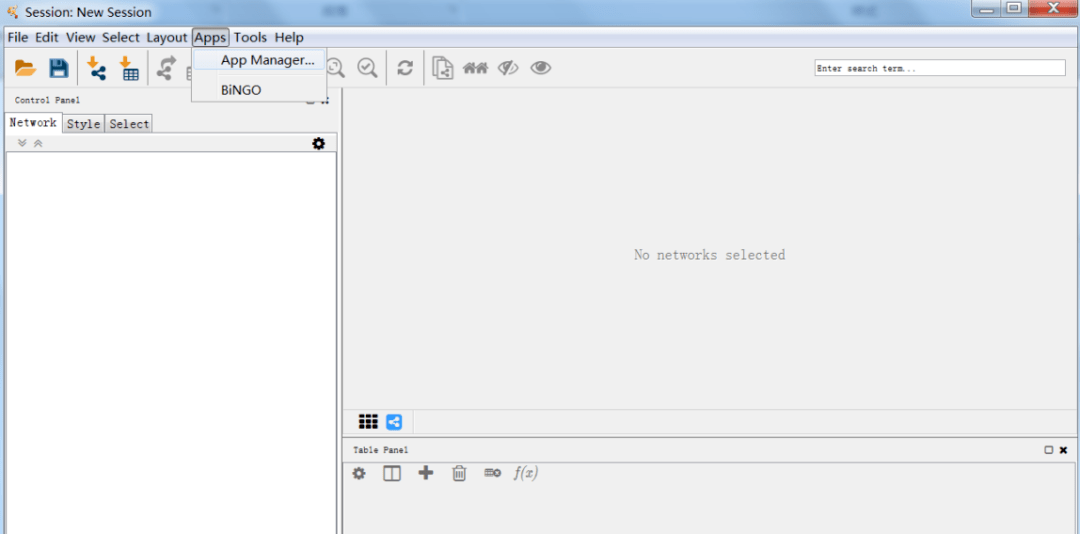
Task: Expand all networks double-down chevron
Action: coord(22,143)
